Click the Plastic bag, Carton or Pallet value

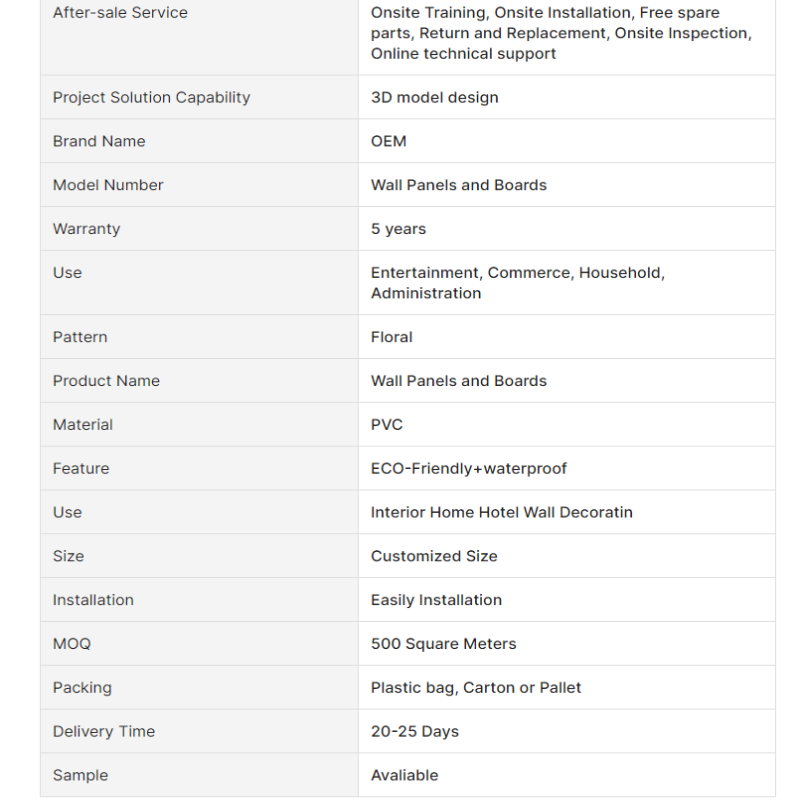(476, 688)
